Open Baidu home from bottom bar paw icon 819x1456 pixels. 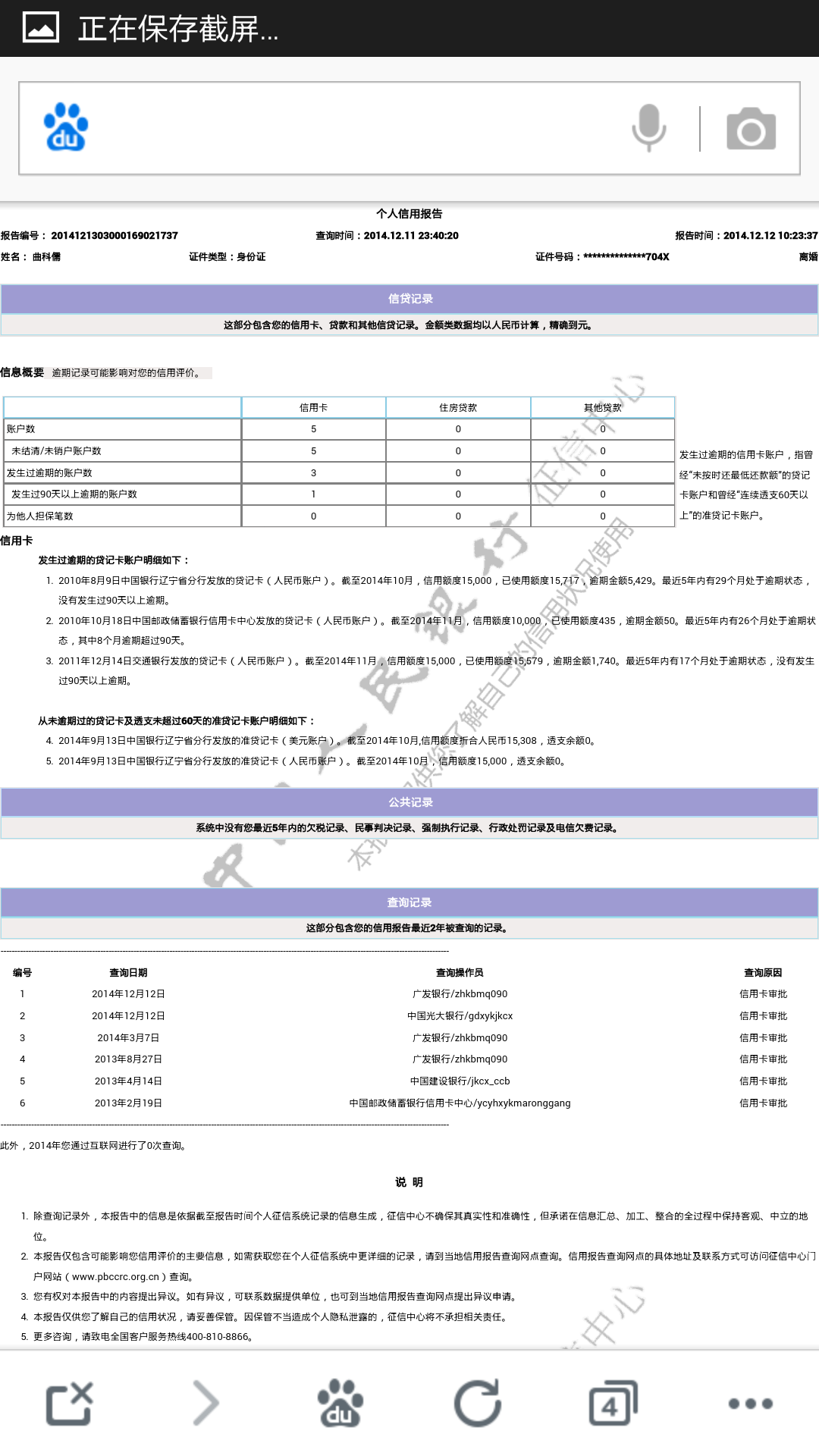tap(340, 1404)
